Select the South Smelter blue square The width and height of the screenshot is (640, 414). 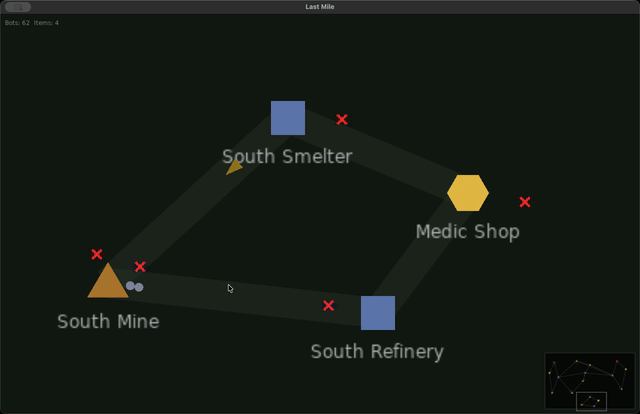click(288, 118)
